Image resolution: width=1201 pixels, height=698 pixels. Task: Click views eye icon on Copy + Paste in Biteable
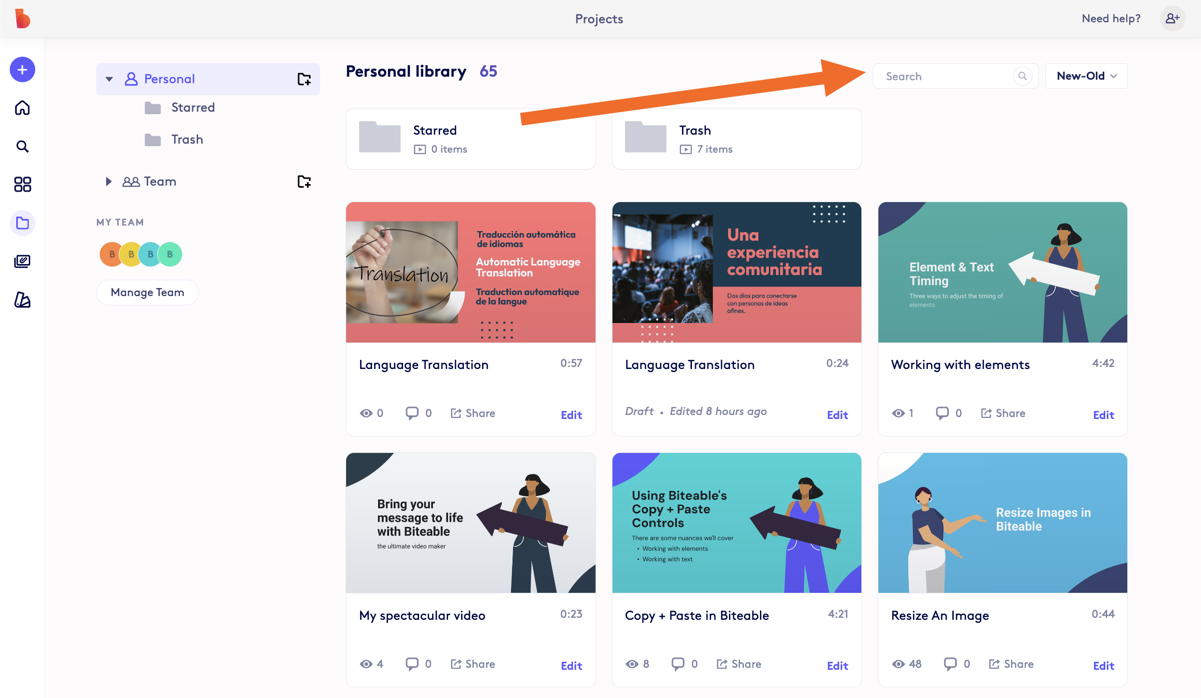point(632,664)
